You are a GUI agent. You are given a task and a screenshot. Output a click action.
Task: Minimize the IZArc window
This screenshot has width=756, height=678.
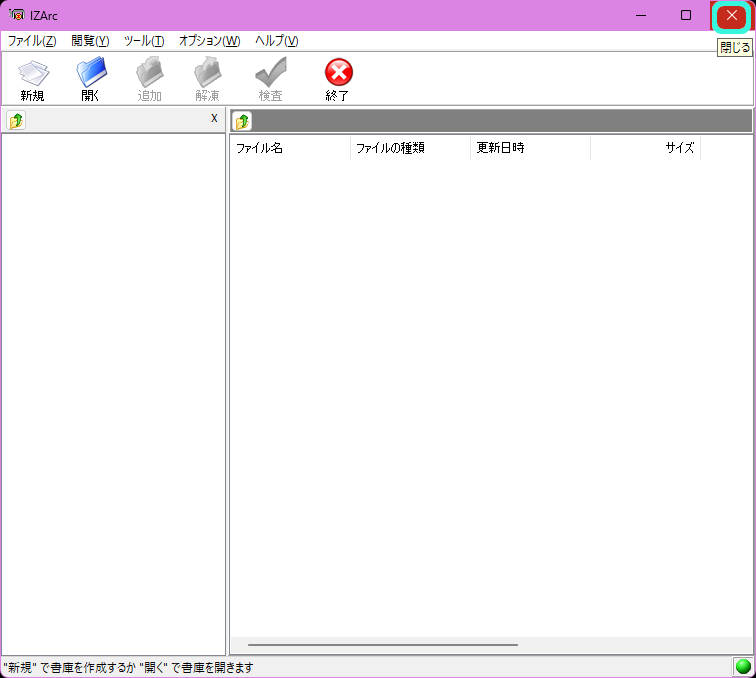tap(641, 15)
